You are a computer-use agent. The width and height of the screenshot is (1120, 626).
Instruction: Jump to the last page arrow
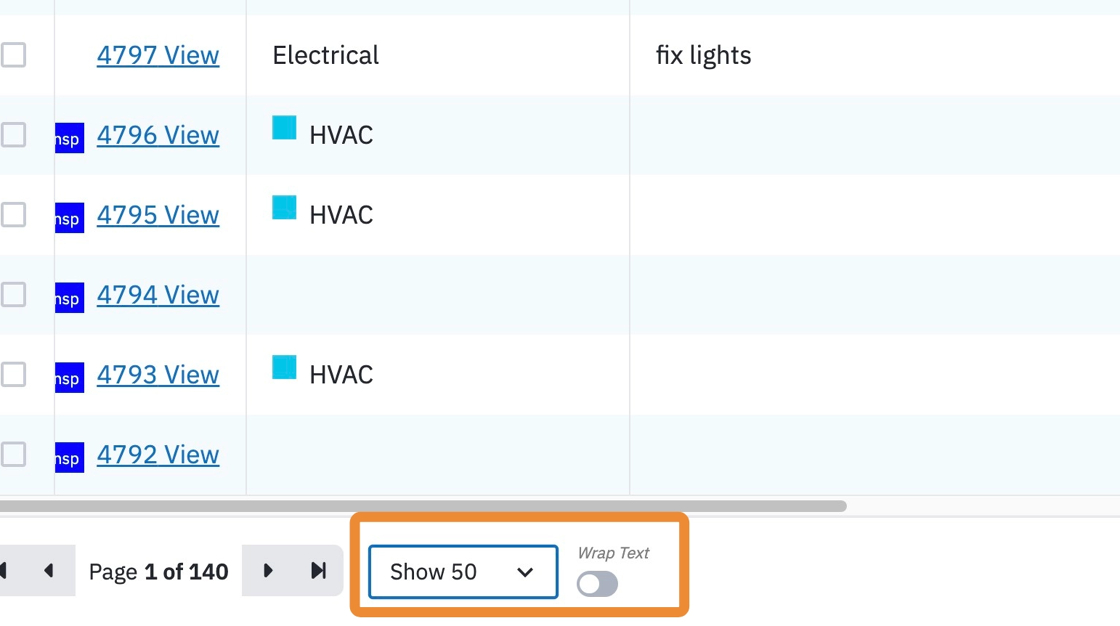[x=319, y=570]
